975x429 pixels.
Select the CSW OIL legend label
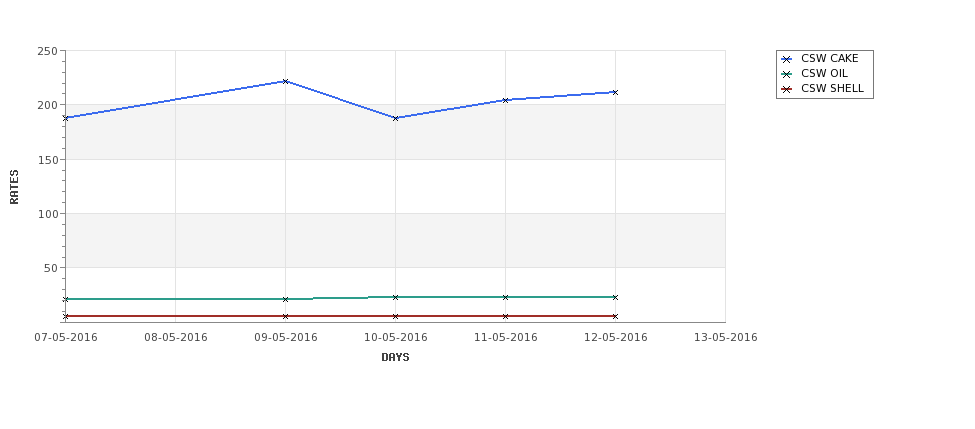pos(824,73)
